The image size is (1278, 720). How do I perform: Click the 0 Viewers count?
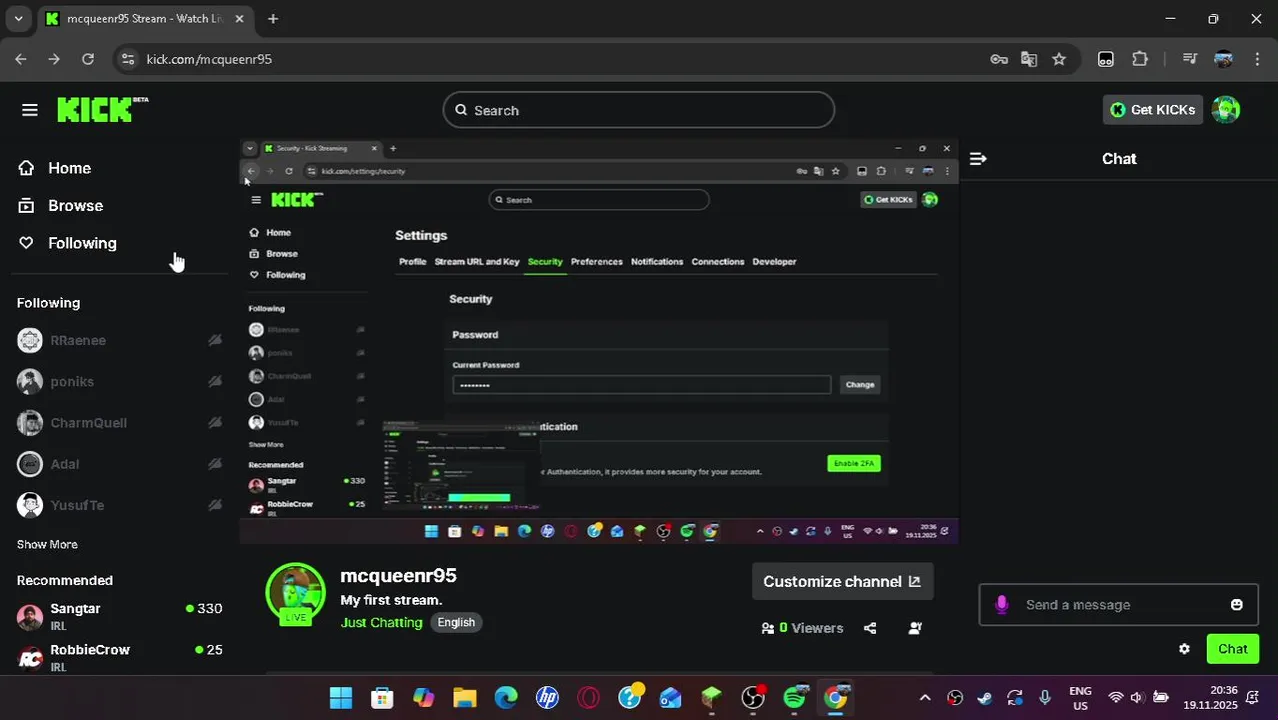pos(802,628)
